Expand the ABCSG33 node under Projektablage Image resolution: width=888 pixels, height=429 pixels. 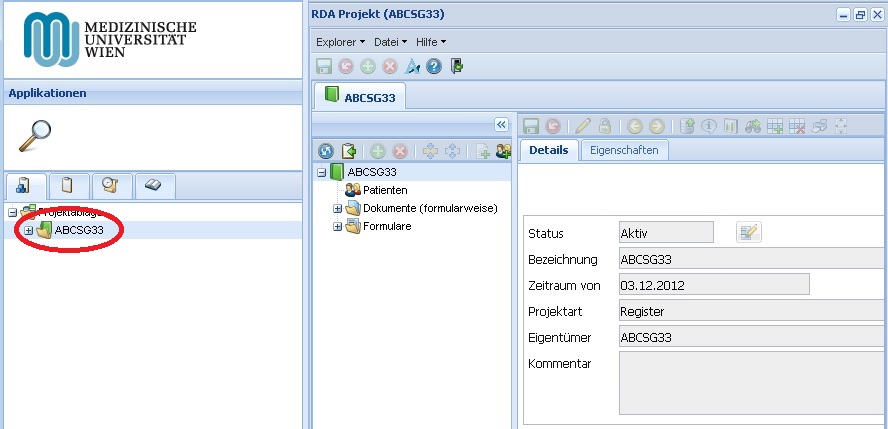28,231
